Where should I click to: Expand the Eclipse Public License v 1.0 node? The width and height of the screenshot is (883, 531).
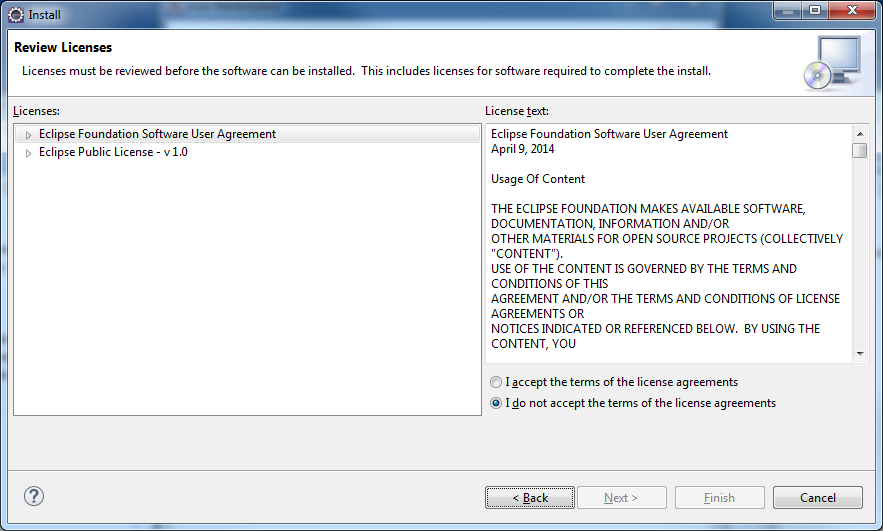[x=29, y=153]
